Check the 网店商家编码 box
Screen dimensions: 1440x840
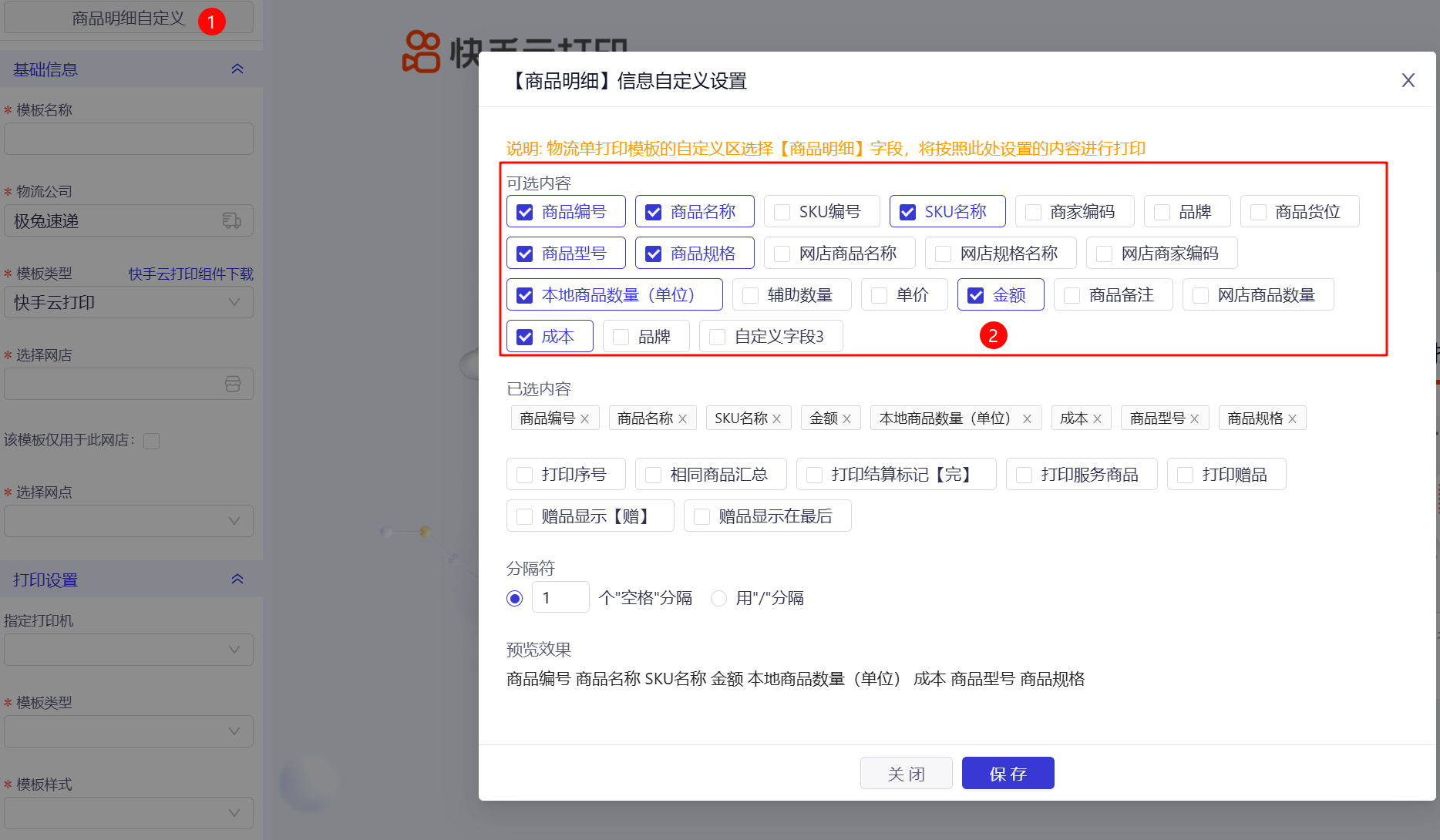tap(1105, 254)
